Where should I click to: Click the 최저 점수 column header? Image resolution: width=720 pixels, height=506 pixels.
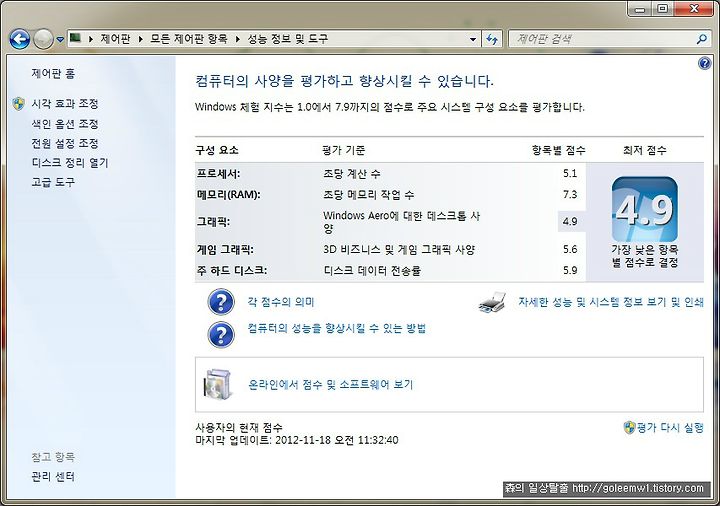pos(645,150)
